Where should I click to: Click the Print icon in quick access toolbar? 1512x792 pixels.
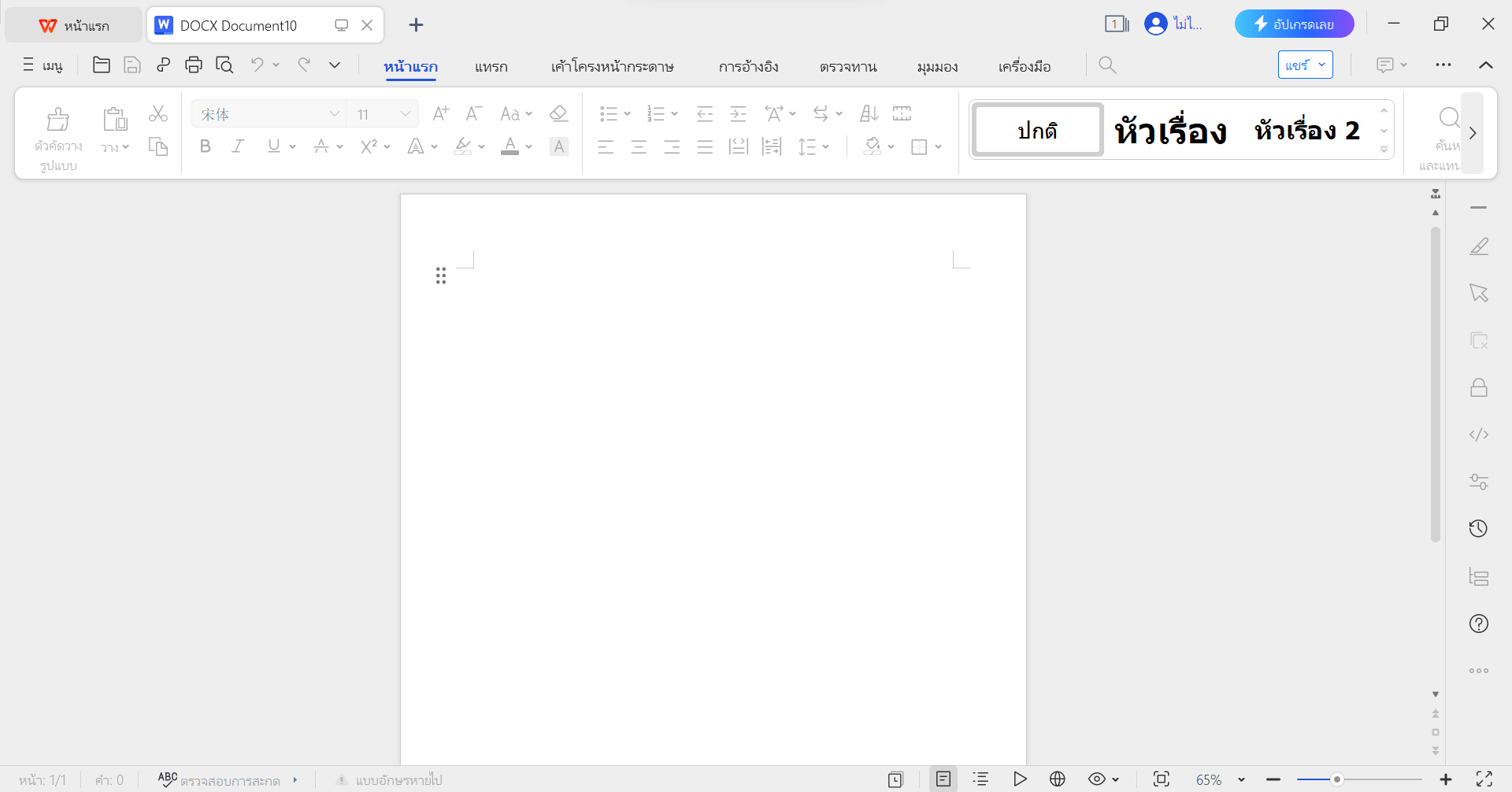[194, 65]
